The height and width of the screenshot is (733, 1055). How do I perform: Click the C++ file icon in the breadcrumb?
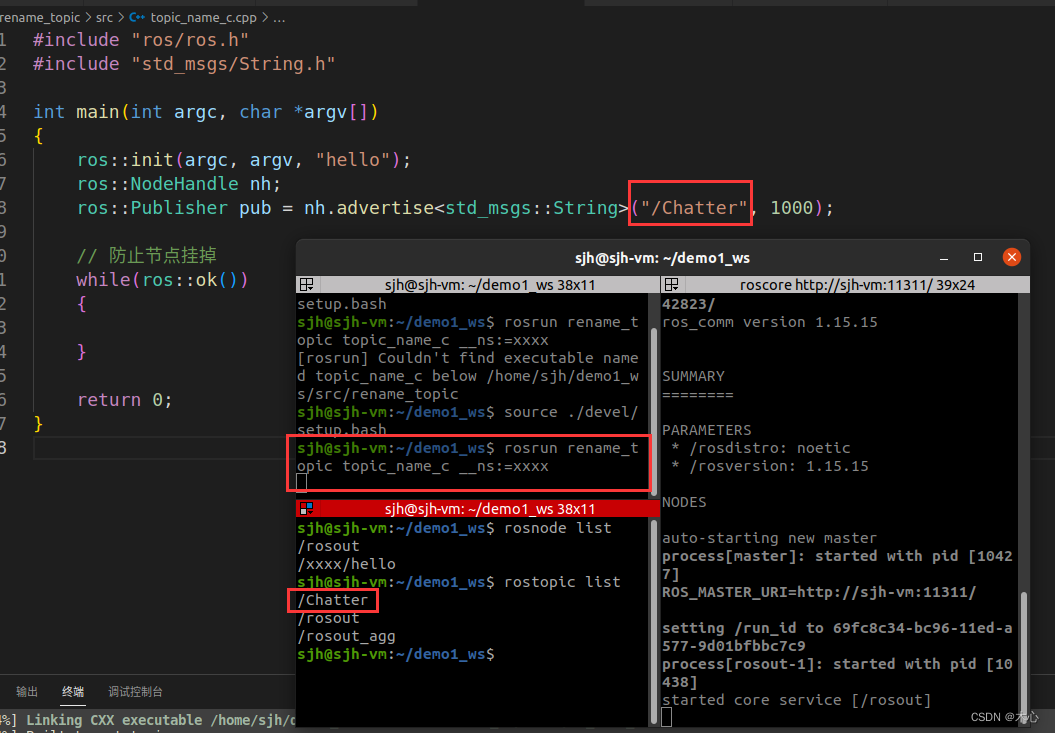pos(137,18)
